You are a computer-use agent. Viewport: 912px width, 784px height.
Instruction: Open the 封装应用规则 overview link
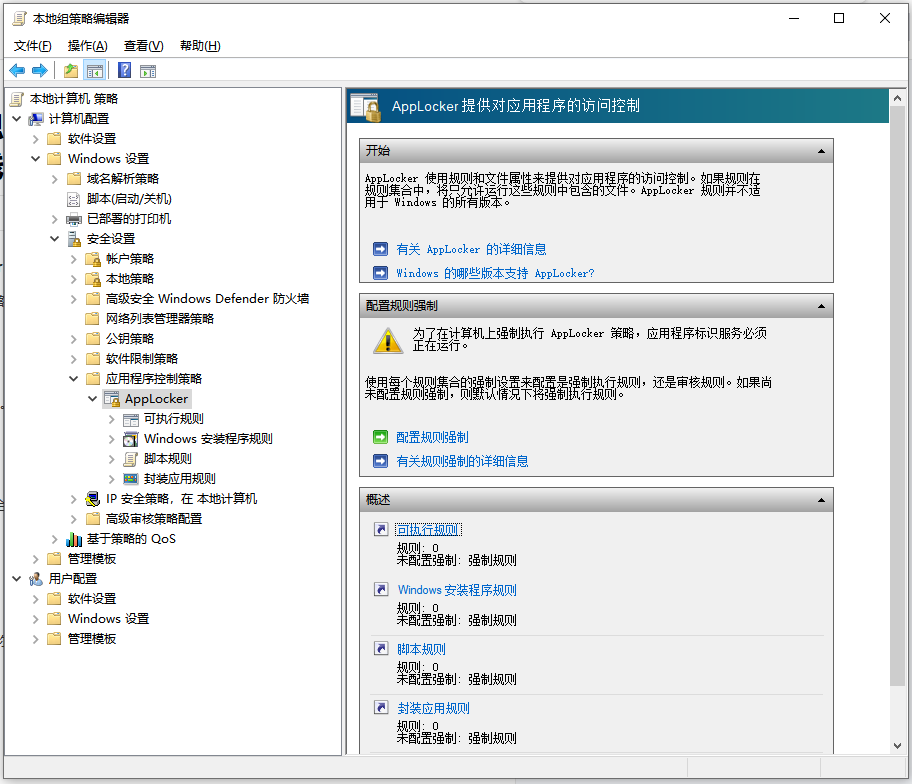(x=433, y=708)
